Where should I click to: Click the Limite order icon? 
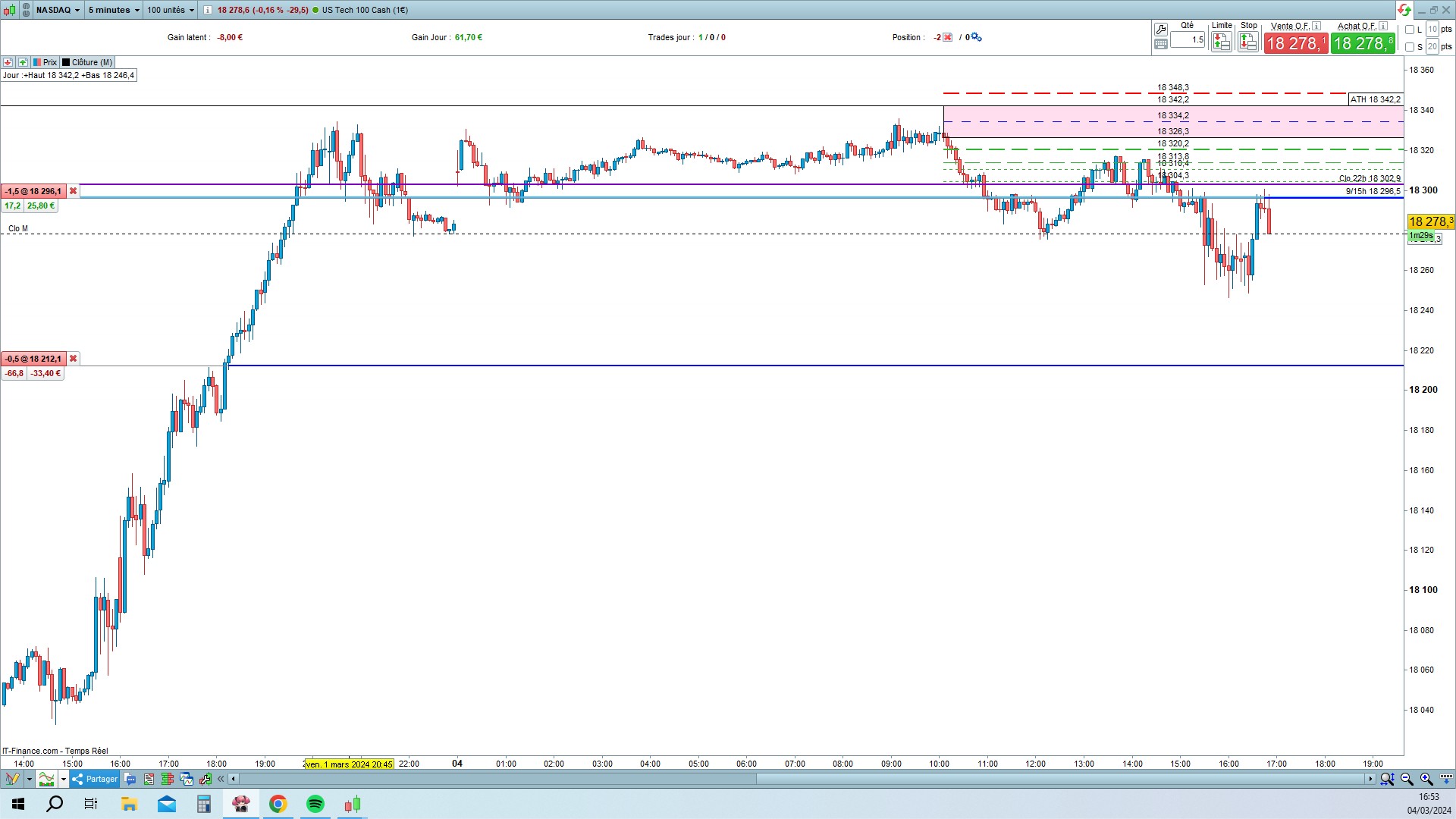[1221, 42]
